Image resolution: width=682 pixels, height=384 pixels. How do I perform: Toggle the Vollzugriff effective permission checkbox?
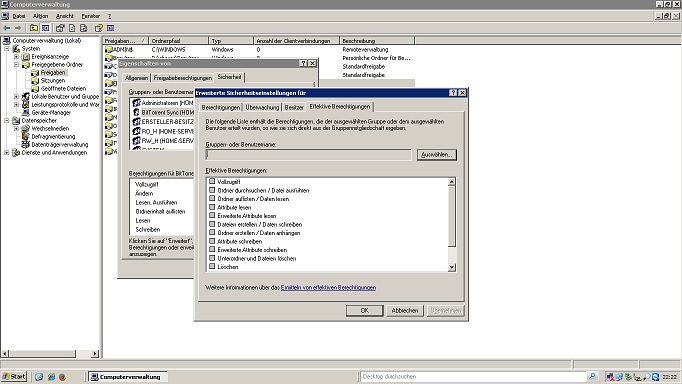pos(212,181)
